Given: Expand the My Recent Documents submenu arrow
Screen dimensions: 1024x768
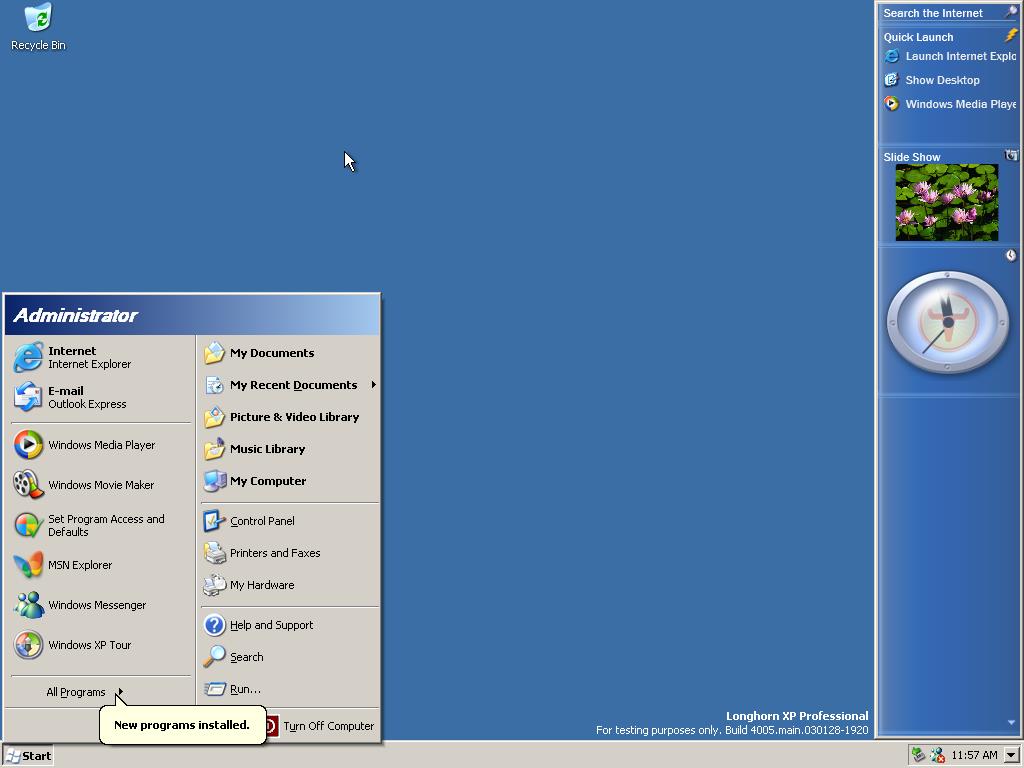Looking at the screenshot, I should coord(374,385).
